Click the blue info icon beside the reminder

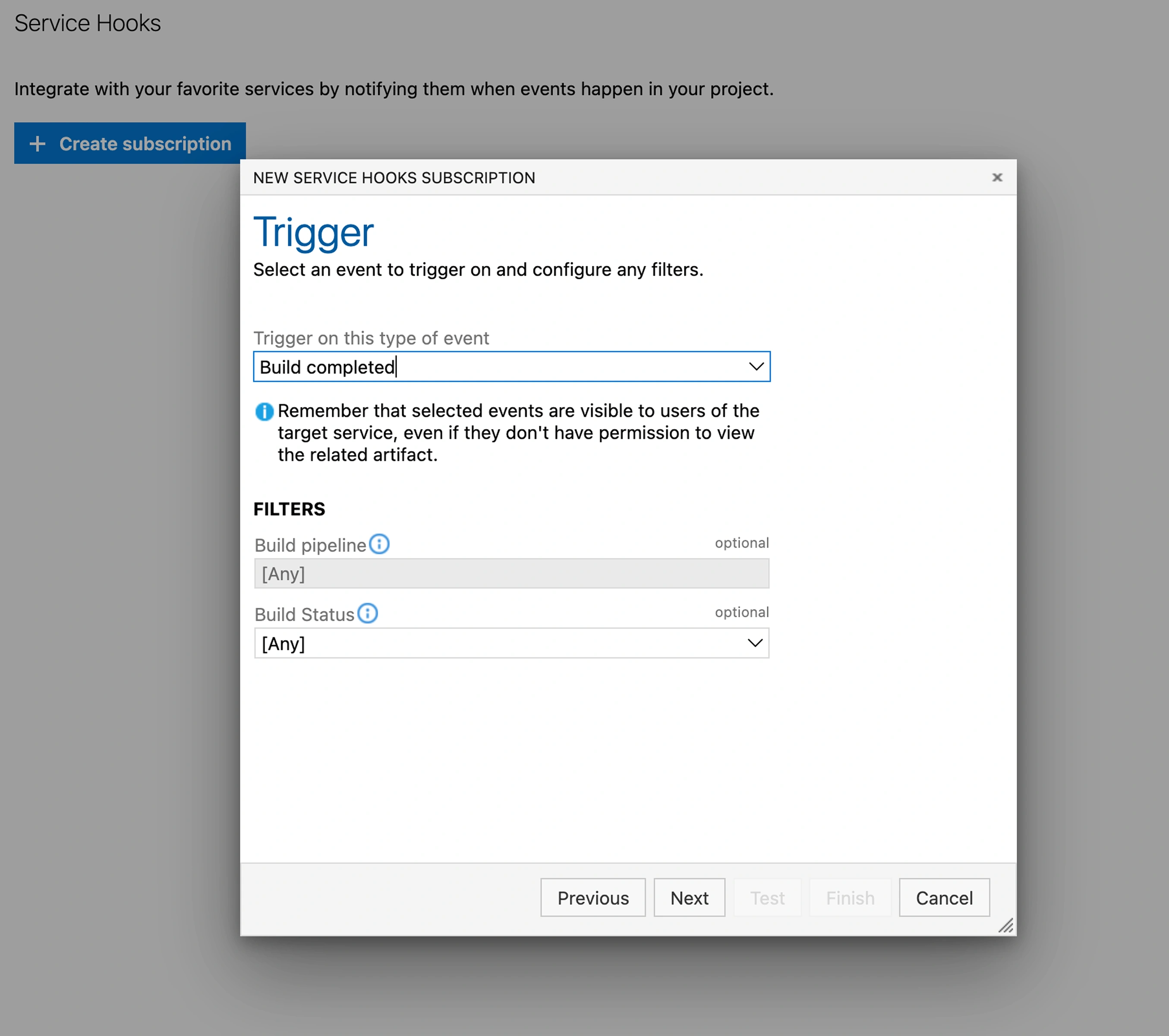click(x=264, y=411)
